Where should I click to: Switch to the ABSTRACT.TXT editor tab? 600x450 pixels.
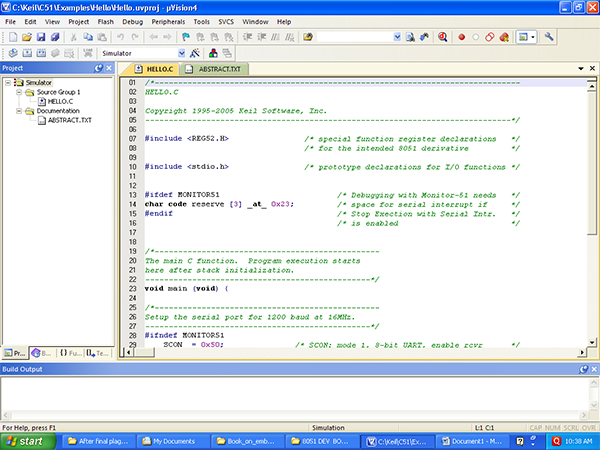(214, 69)
